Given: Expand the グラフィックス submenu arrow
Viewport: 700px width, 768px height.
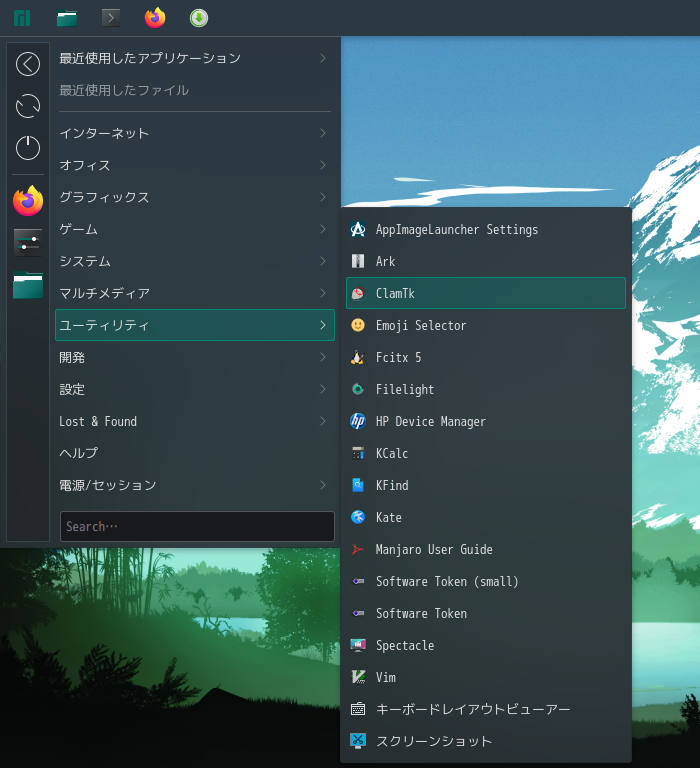Looking at the screenshot, I should click(x=323, y=197).
